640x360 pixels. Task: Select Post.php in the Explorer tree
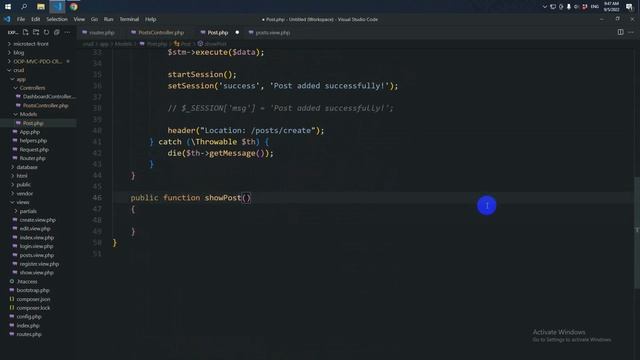[33, 123]
